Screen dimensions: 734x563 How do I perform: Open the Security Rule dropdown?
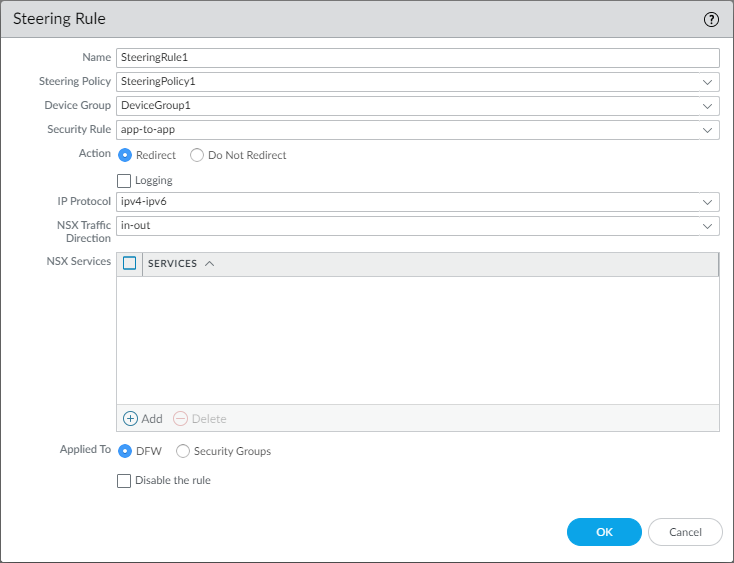click(708, 130)
